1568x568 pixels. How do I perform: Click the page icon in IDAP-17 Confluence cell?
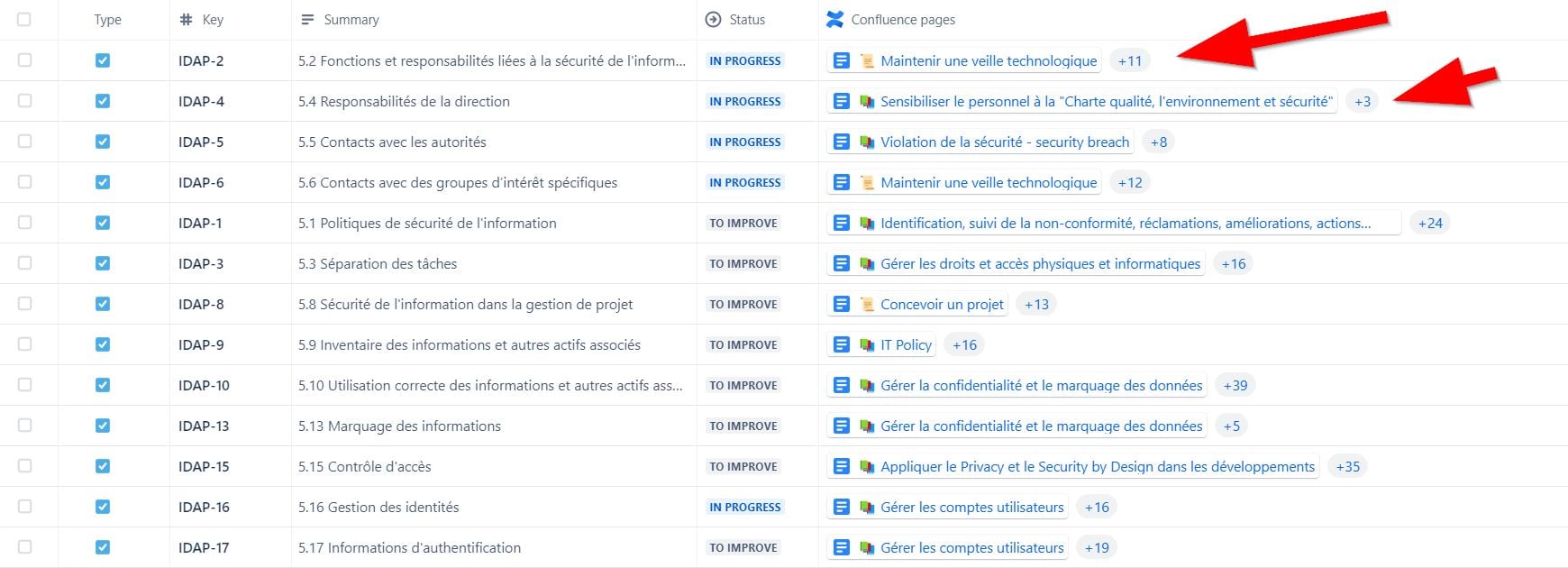point(841,547)
